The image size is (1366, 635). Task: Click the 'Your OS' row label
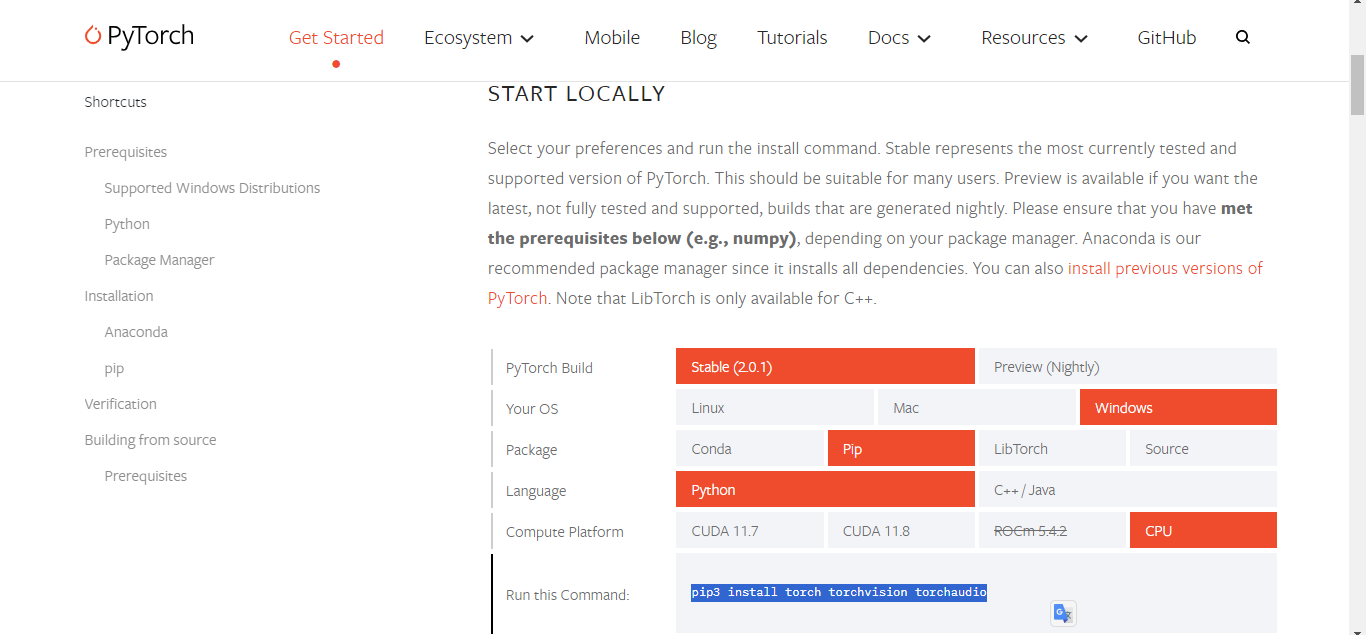point(532,409)
